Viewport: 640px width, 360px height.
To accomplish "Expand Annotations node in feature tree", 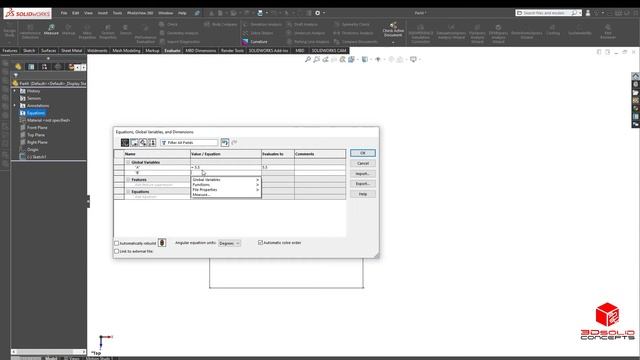I will pyautogui.click(x=15, y=106).
